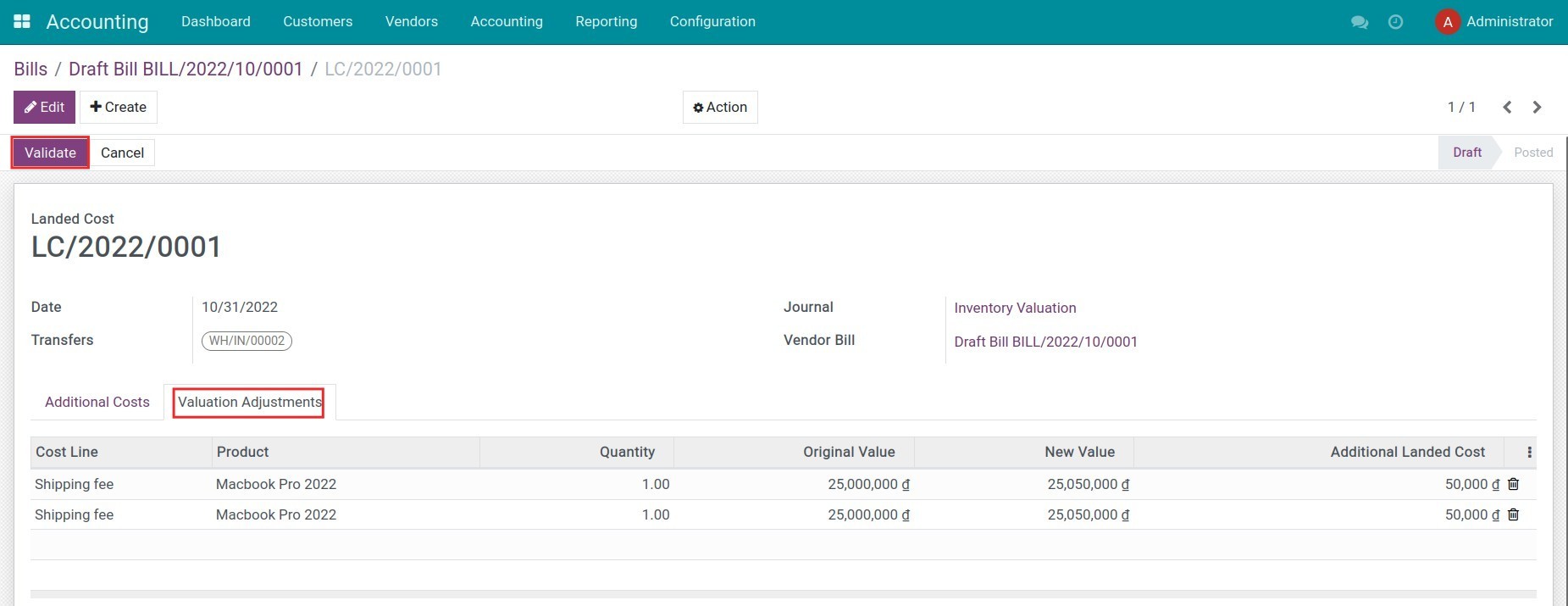The image size is (1568, 606).
Task: Delete first Shipping fee line trash icon
Action: [1514, 484]
